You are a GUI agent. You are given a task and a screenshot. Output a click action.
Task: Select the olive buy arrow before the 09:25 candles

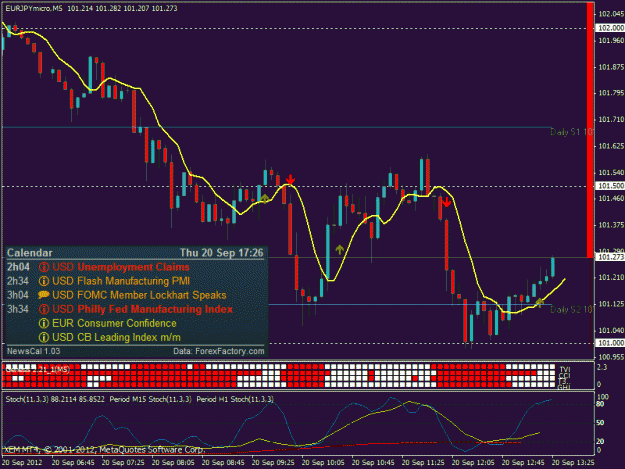[264, 198]
